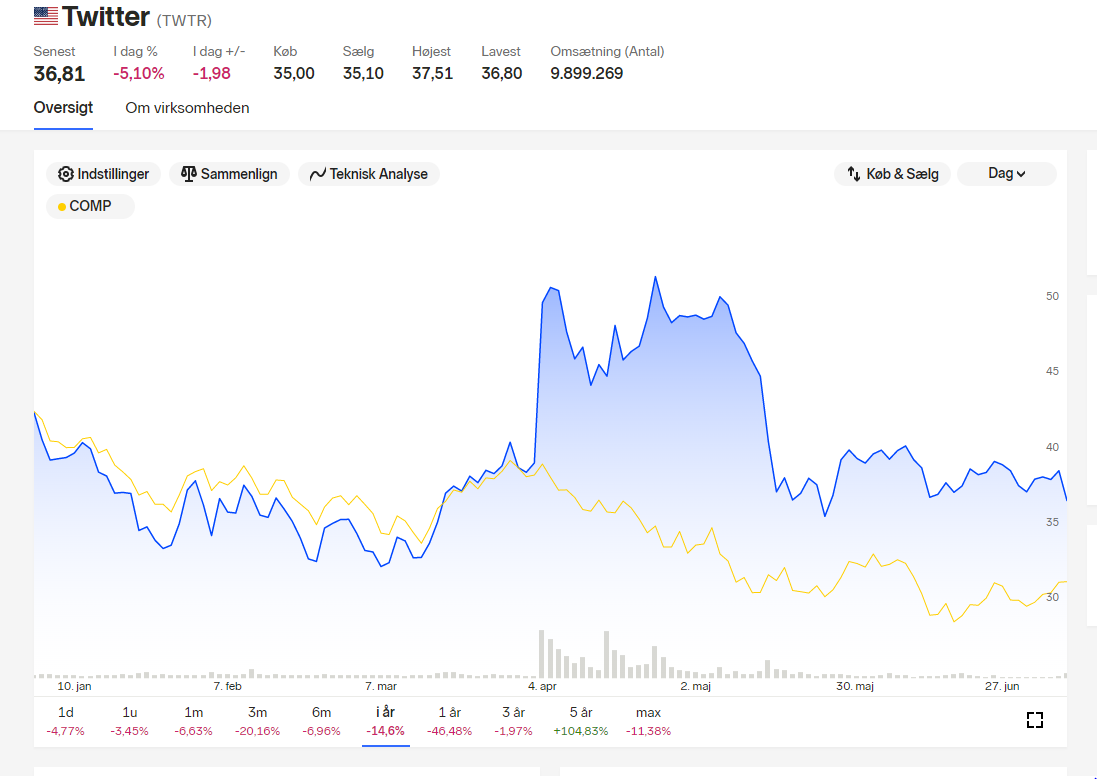Click the up-down arrows icon in Køb & Sælg
1097x779 pixels.
(854, 174)
